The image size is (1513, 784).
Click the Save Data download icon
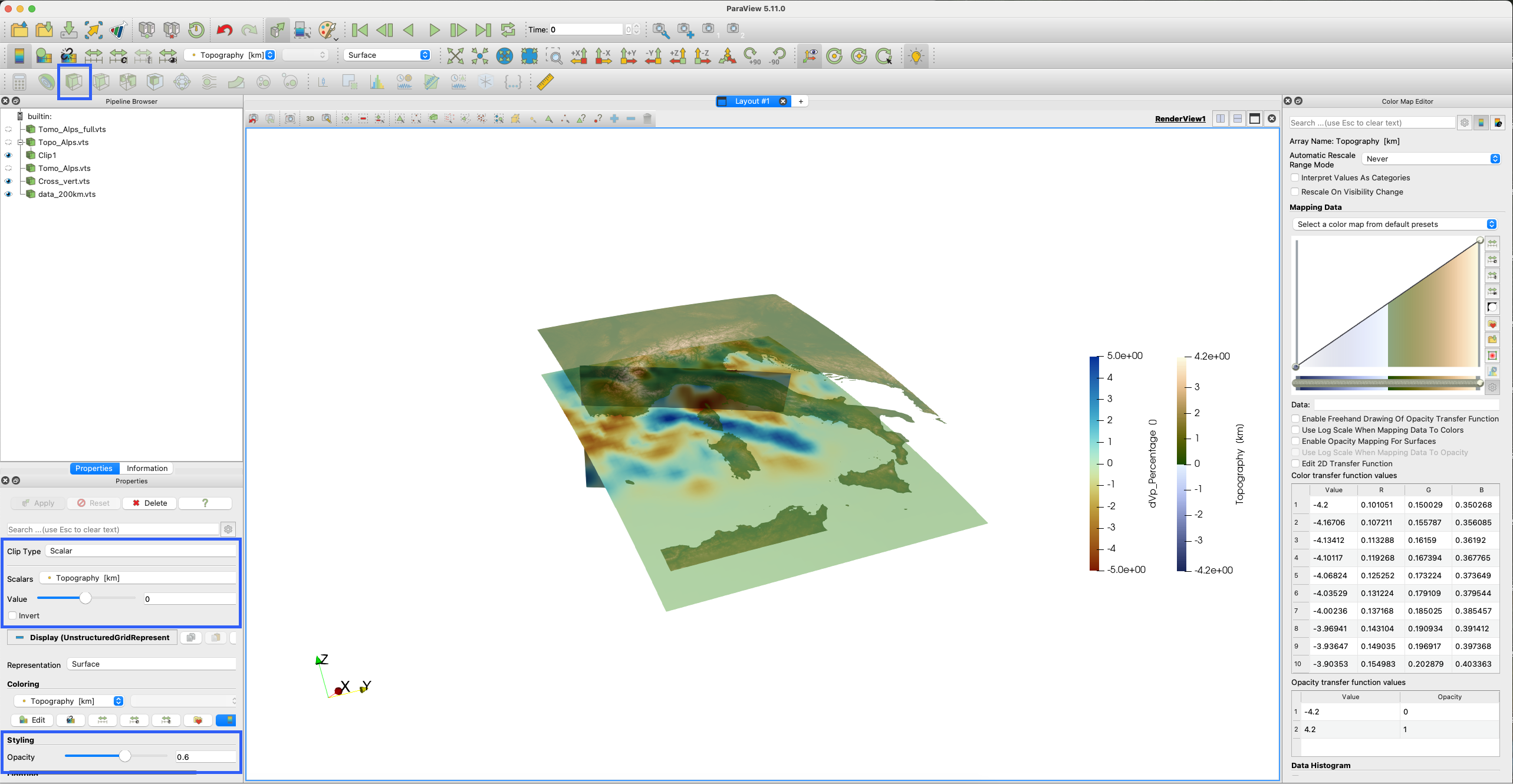(69, 29)
